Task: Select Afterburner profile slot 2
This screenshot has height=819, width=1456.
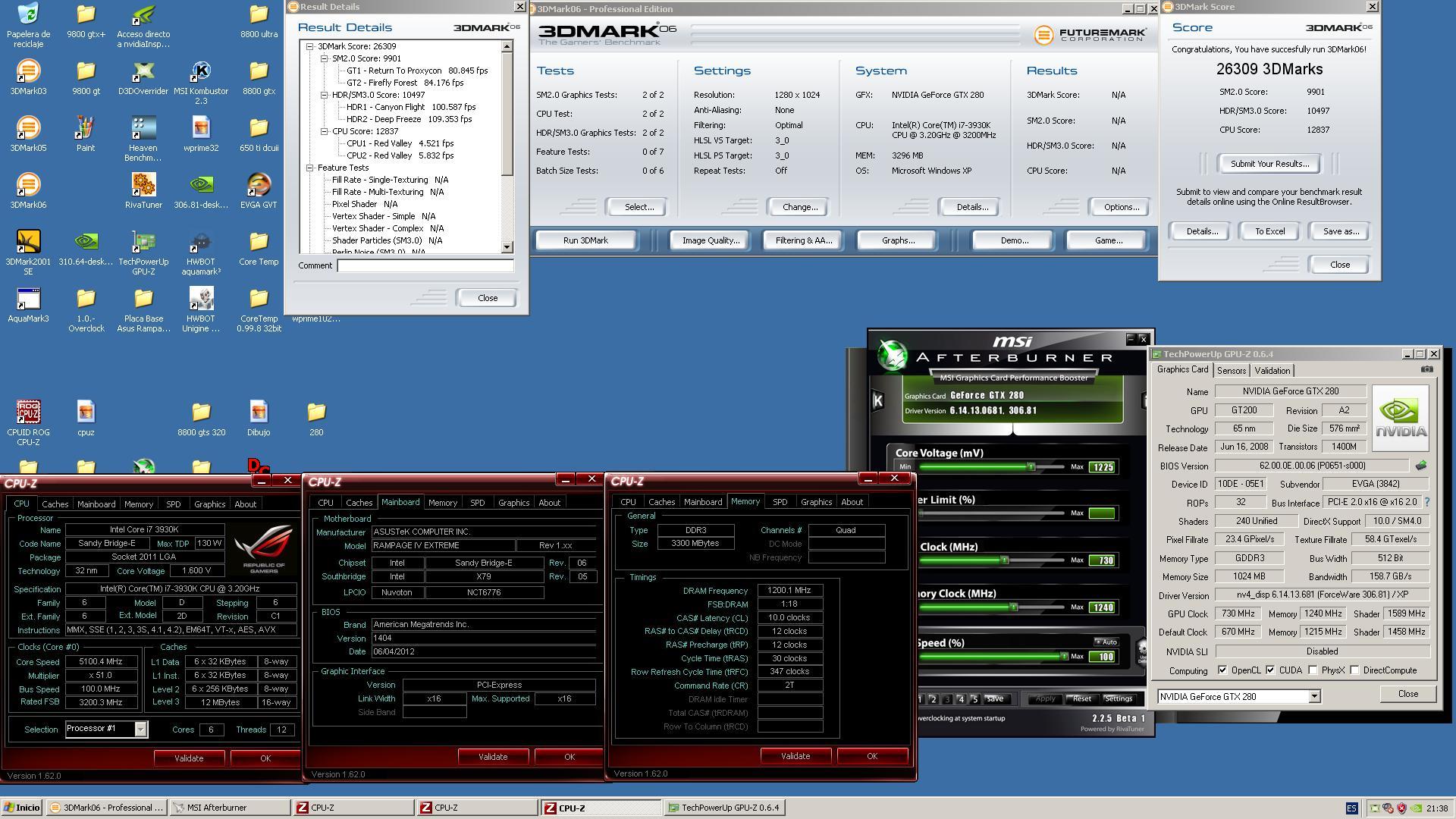Action: [x=933, y=699]
